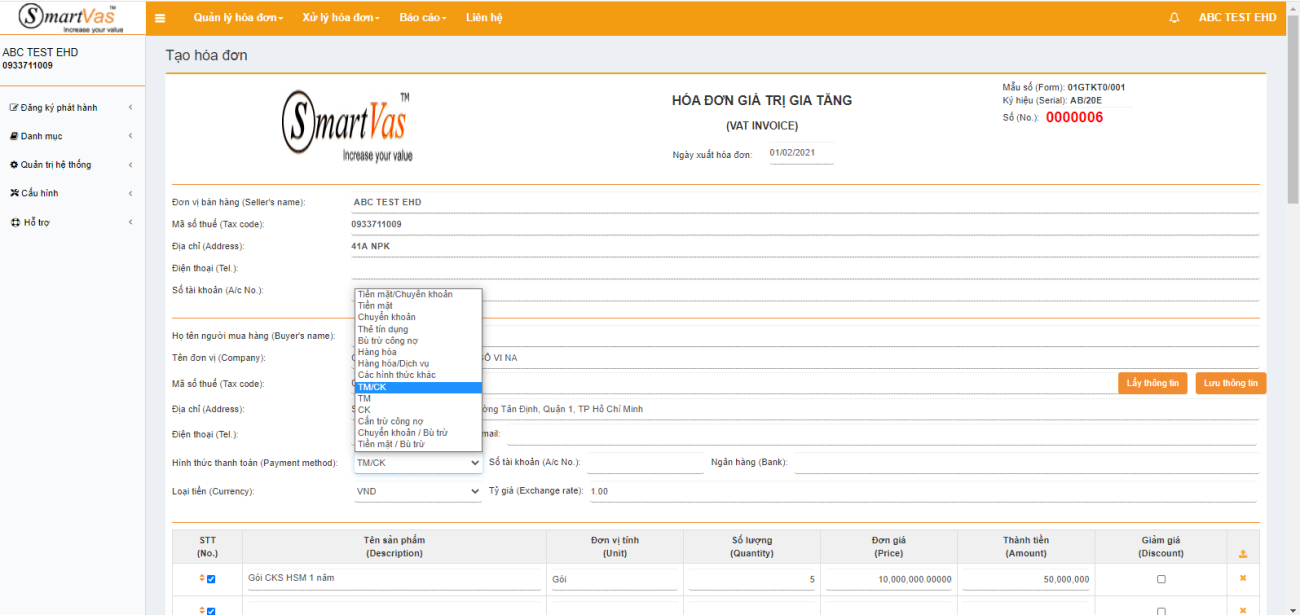1300x615 pixels.
Task: Click the lifebuoy icon beside Hỗ trợ
Action: [x=15, y=222]
